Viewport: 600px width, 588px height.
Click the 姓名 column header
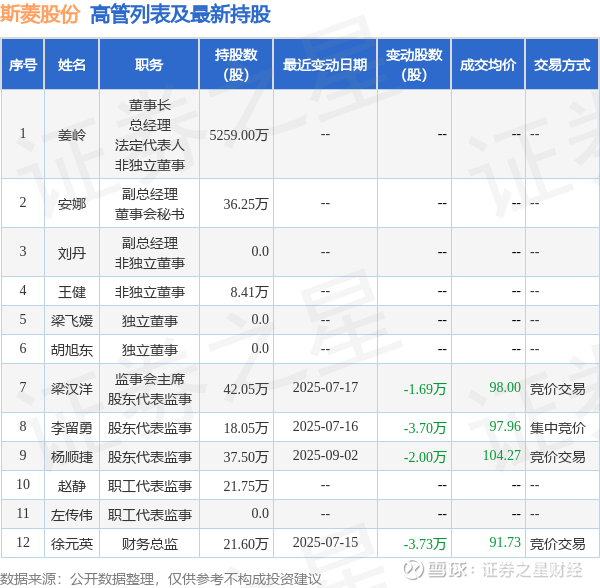(x=72, y=65)
